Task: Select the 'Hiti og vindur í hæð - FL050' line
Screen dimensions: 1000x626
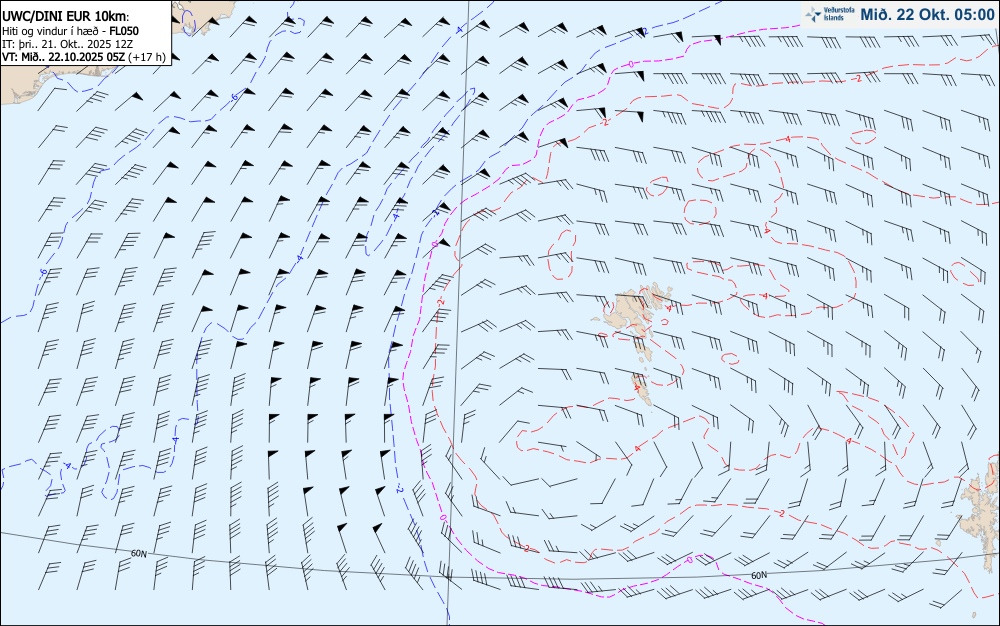Action: (70, 31)
